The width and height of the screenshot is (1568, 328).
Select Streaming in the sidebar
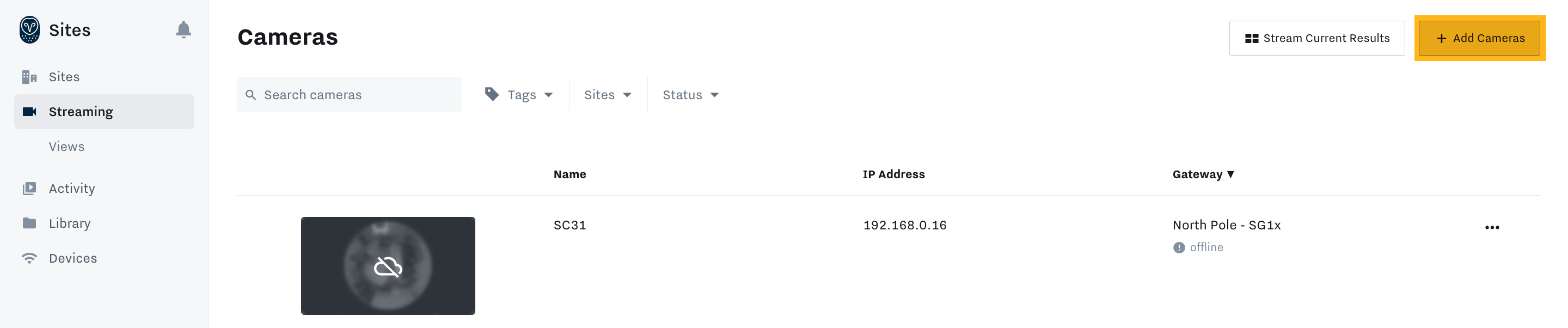click(x=104, y=112)
